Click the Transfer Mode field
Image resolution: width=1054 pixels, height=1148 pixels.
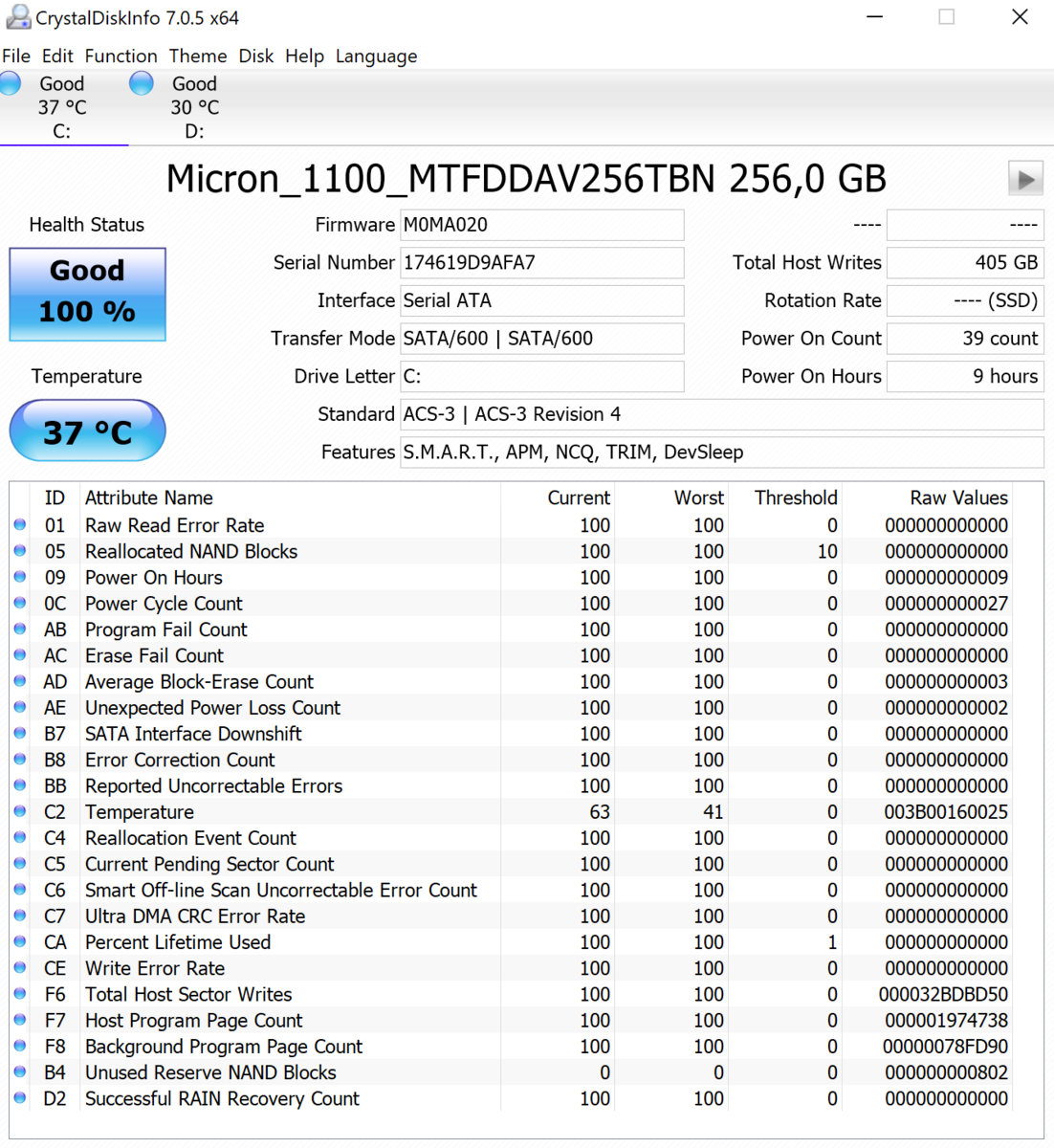pyautogui.click(x=541, y=338)
